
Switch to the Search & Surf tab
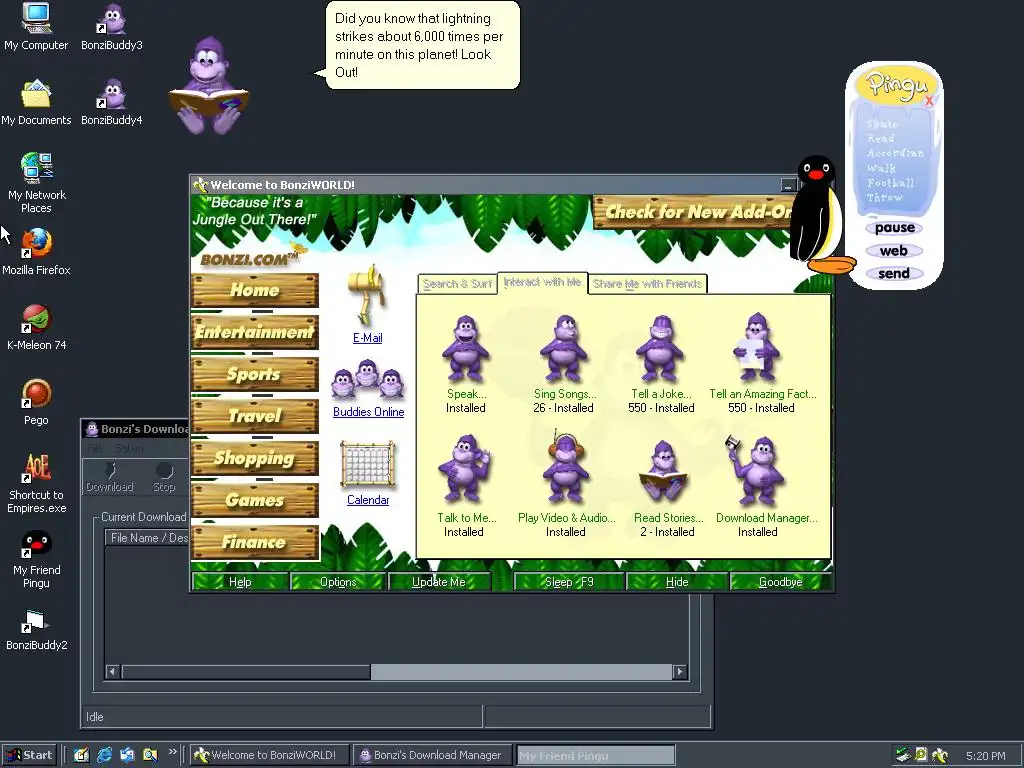tap(456, 283)
